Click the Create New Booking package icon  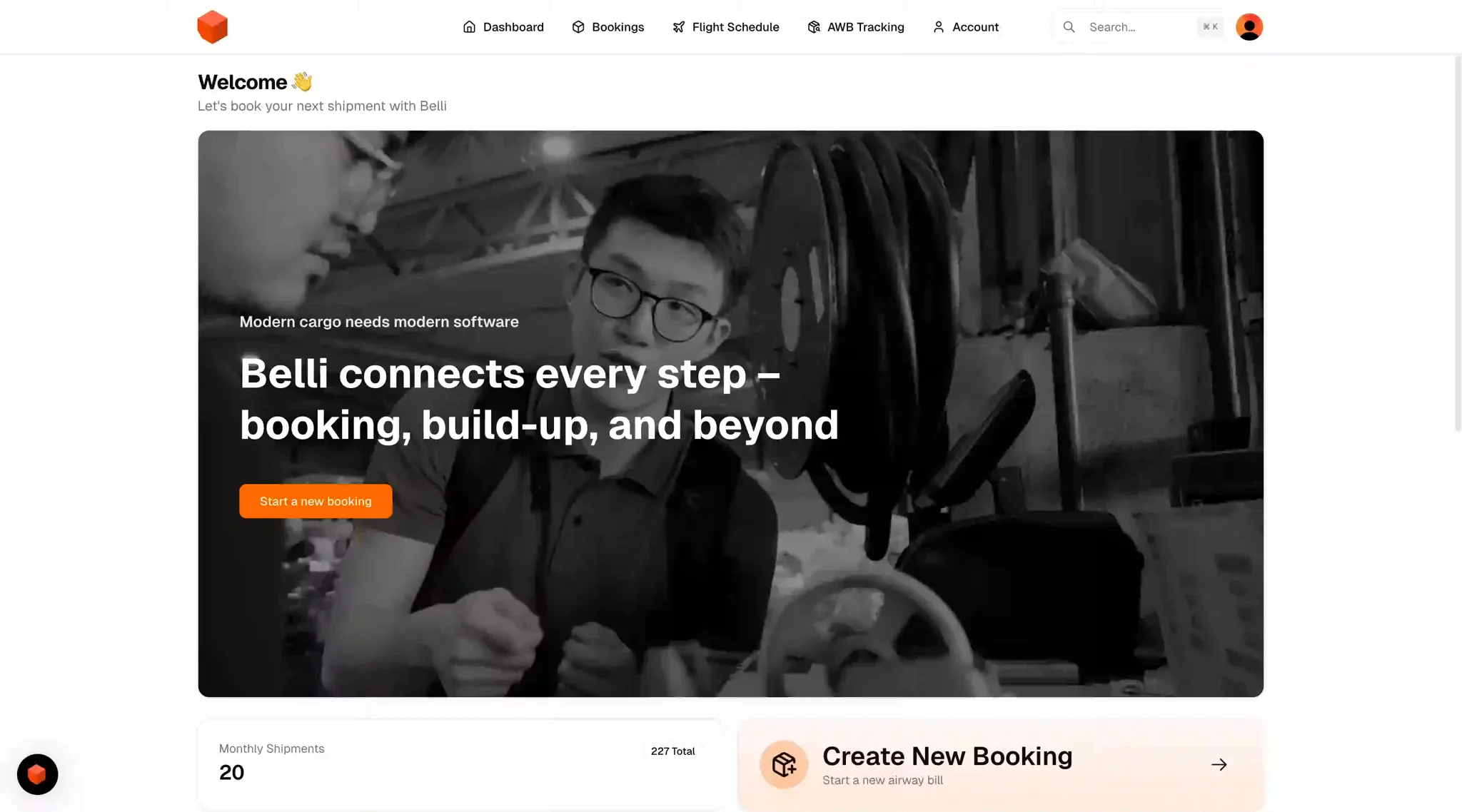[x=784, y=764]
